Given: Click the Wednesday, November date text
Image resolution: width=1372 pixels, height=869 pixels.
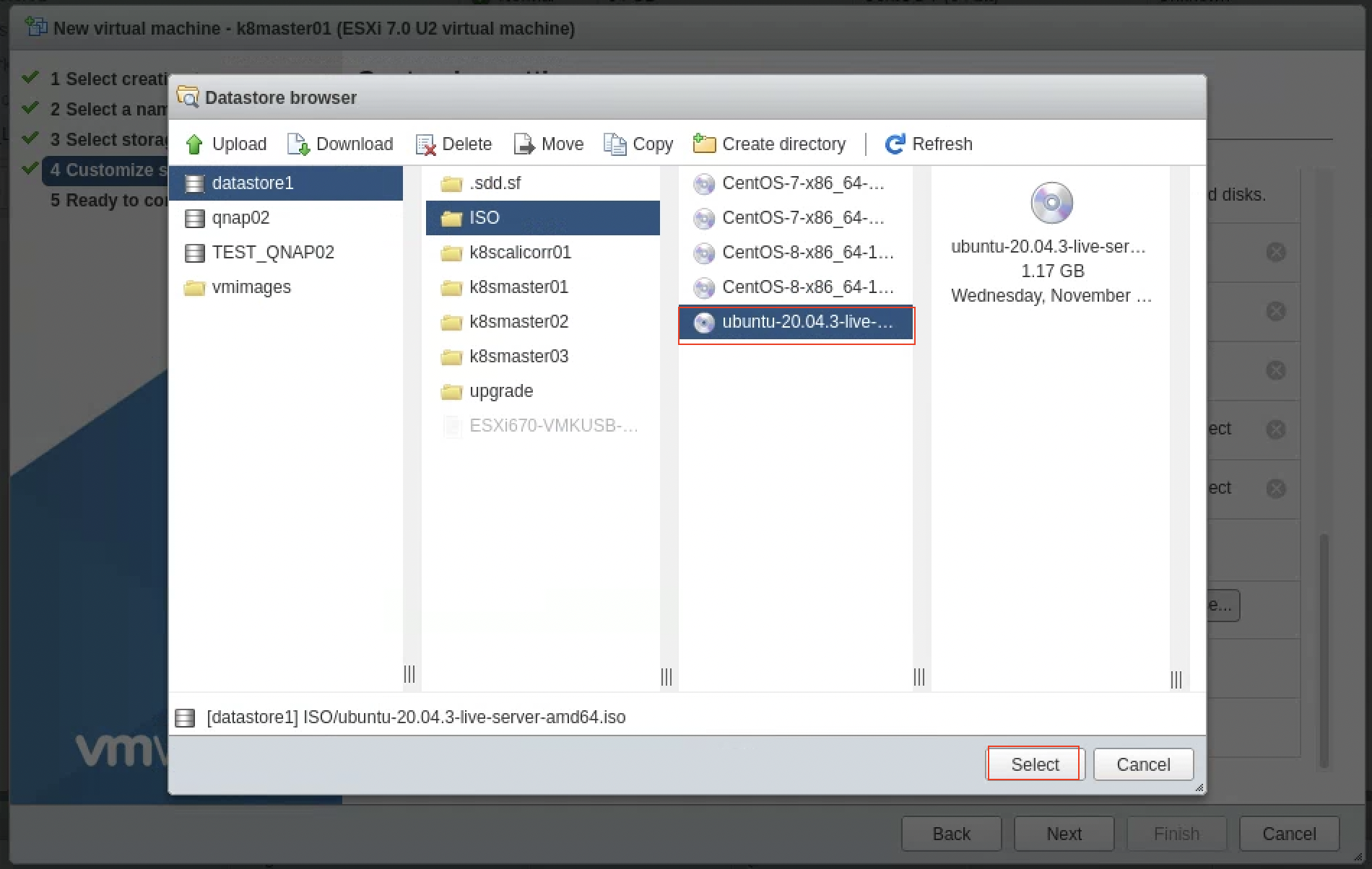Looking at the screenshot, I should [1051, 296].
